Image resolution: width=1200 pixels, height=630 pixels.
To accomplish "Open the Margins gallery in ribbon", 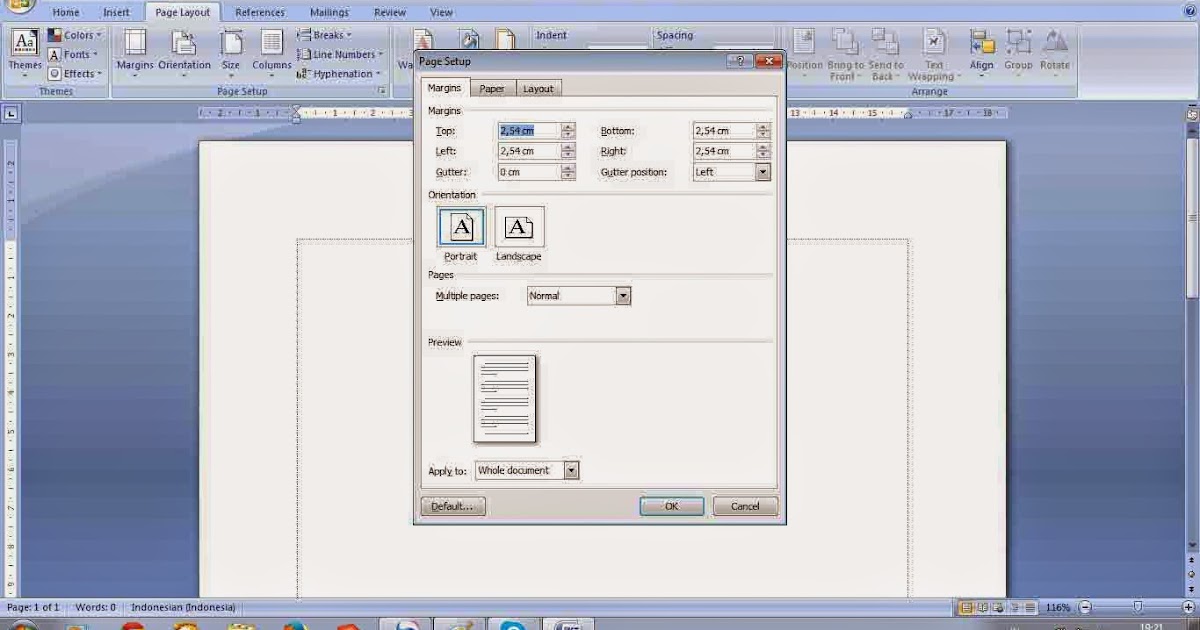I will point(135,52).
